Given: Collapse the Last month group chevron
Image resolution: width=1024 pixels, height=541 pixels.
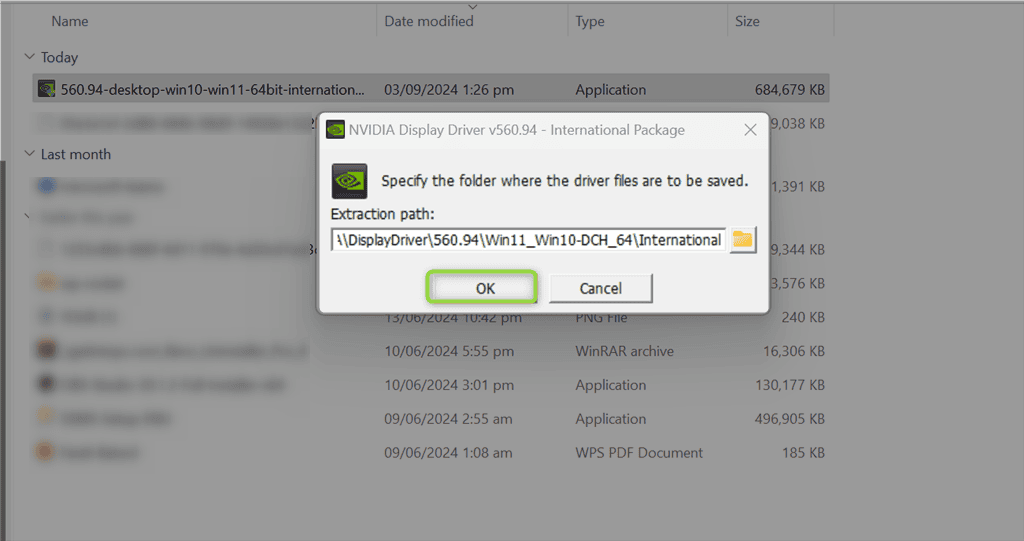Looking at the screenshot, I should click(29, 154).
